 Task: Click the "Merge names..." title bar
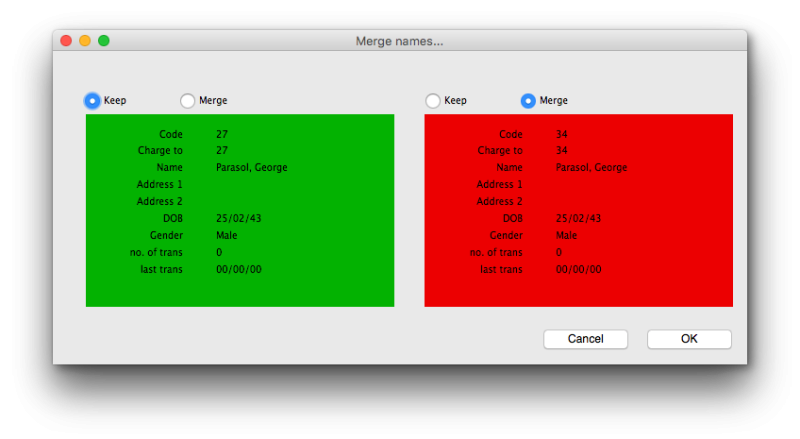click(400, 41)
